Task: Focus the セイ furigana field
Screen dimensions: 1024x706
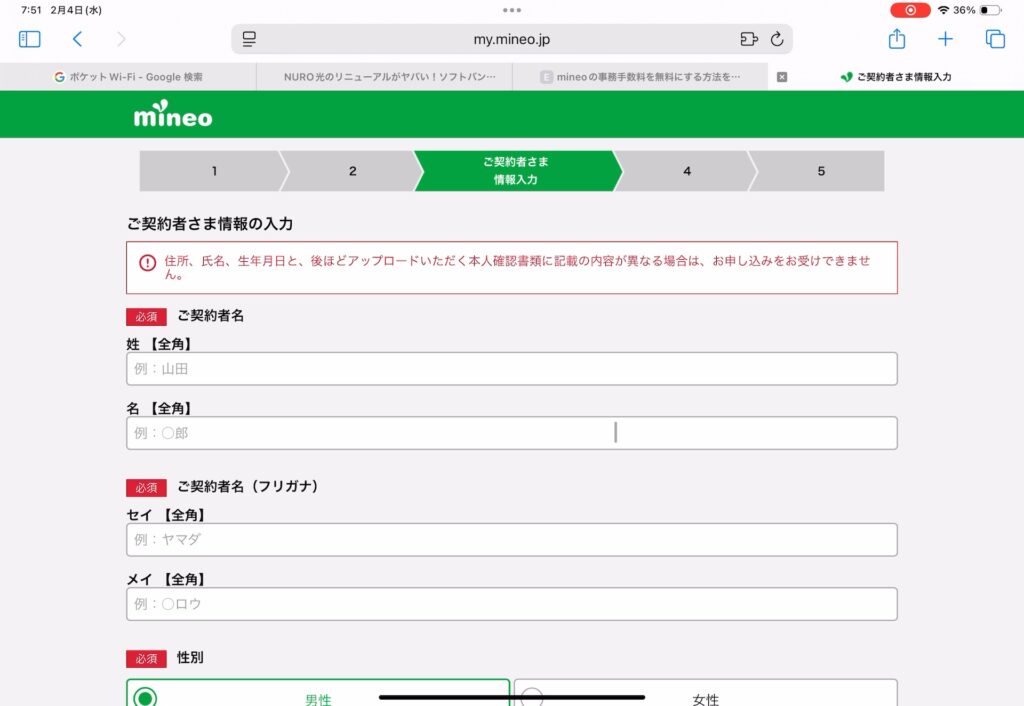Action: [511, 540]
